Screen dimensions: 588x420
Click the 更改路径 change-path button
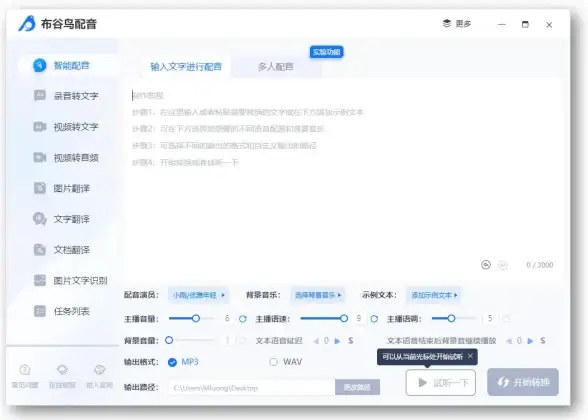point(357,387)
